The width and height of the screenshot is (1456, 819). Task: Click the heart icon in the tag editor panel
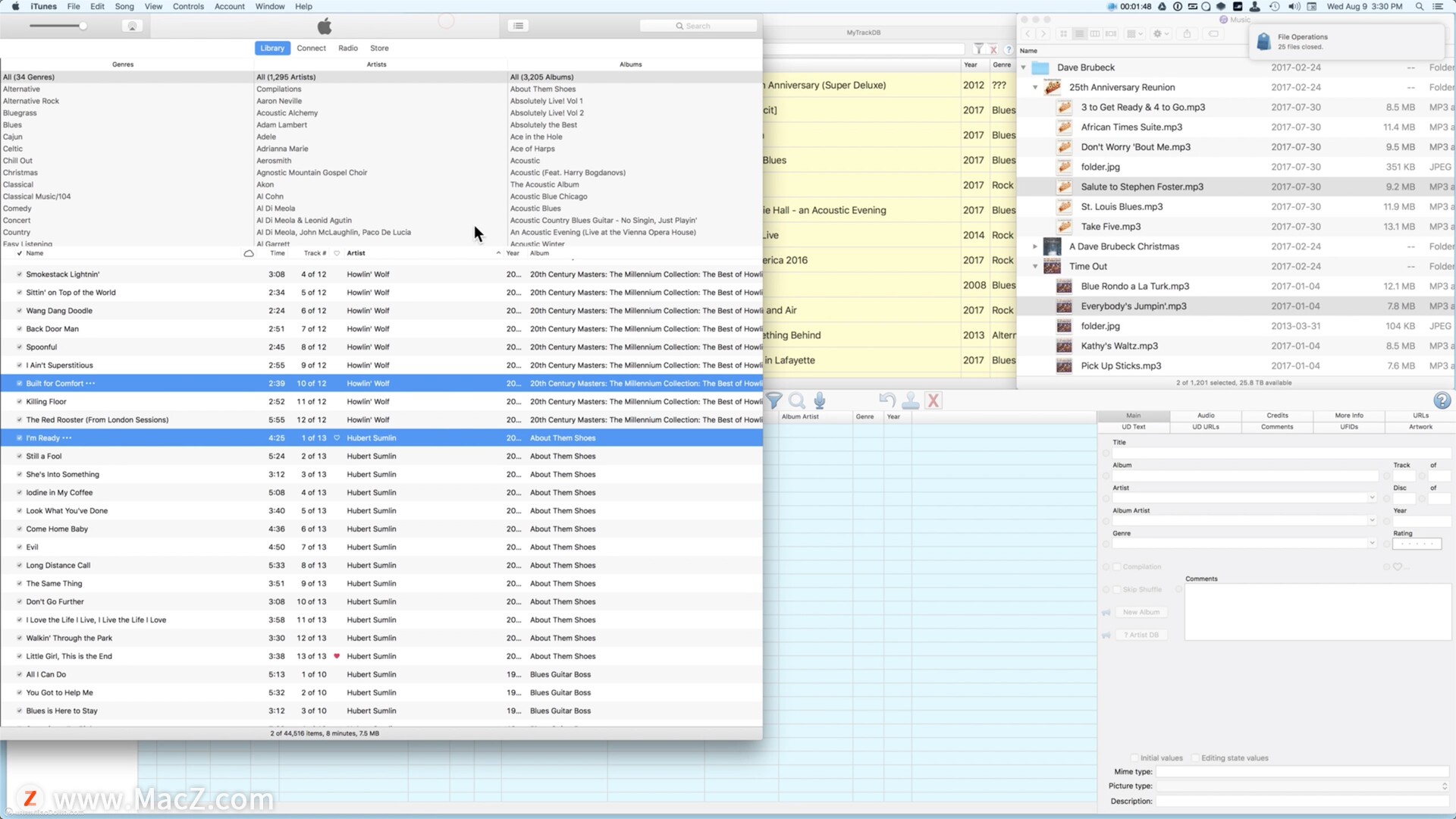pos(1398,566)
